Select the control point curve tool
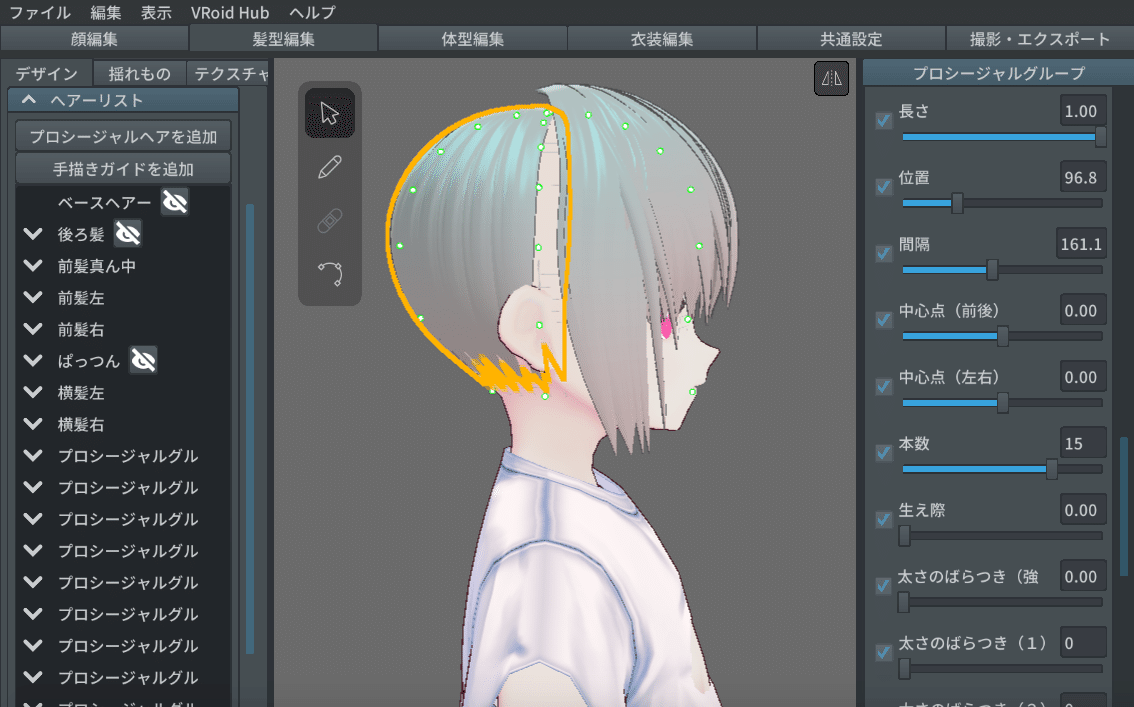 (x=330, y=274)
